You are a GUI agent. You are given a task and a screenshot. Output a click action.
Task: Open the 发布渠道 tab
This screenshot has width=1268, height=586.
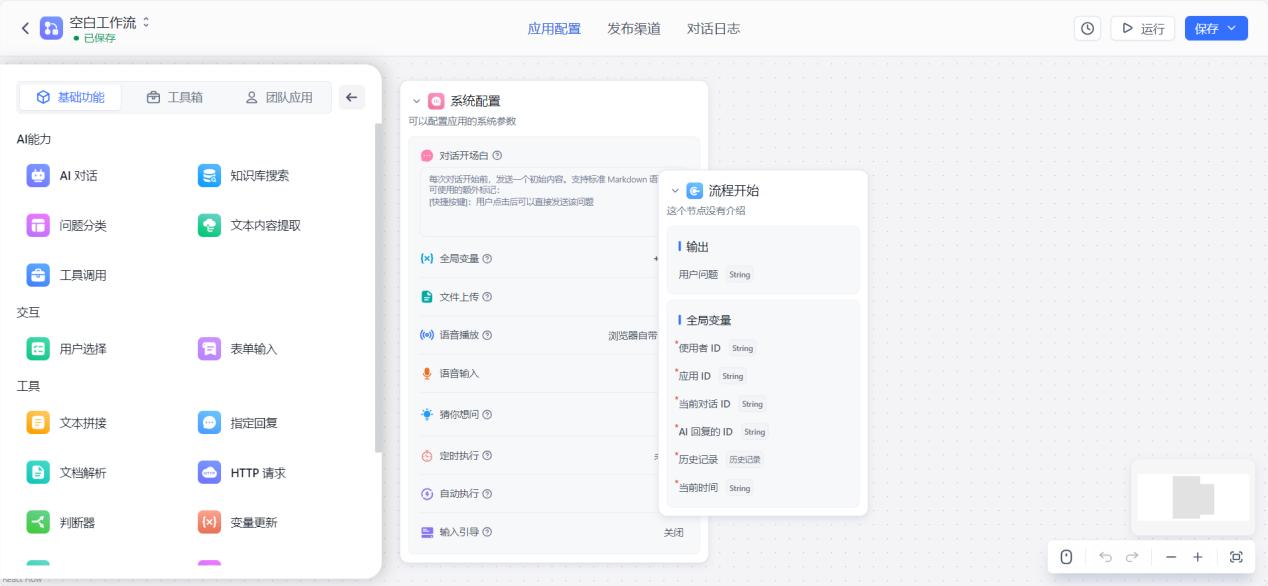(x=634, y=29)
